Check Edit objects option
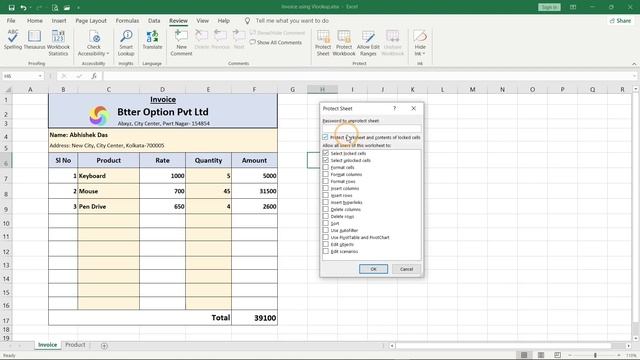The width and height of the screenshot is (640, 360). [326, 244]
